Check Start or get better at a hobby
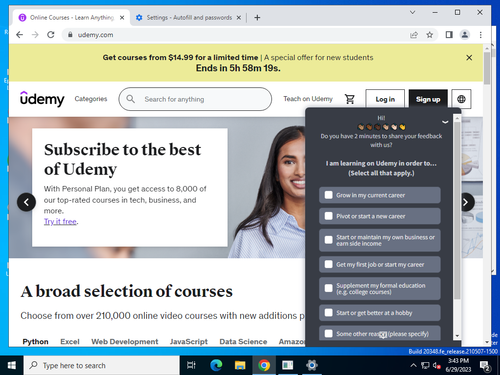 click(x=329, y=313)
